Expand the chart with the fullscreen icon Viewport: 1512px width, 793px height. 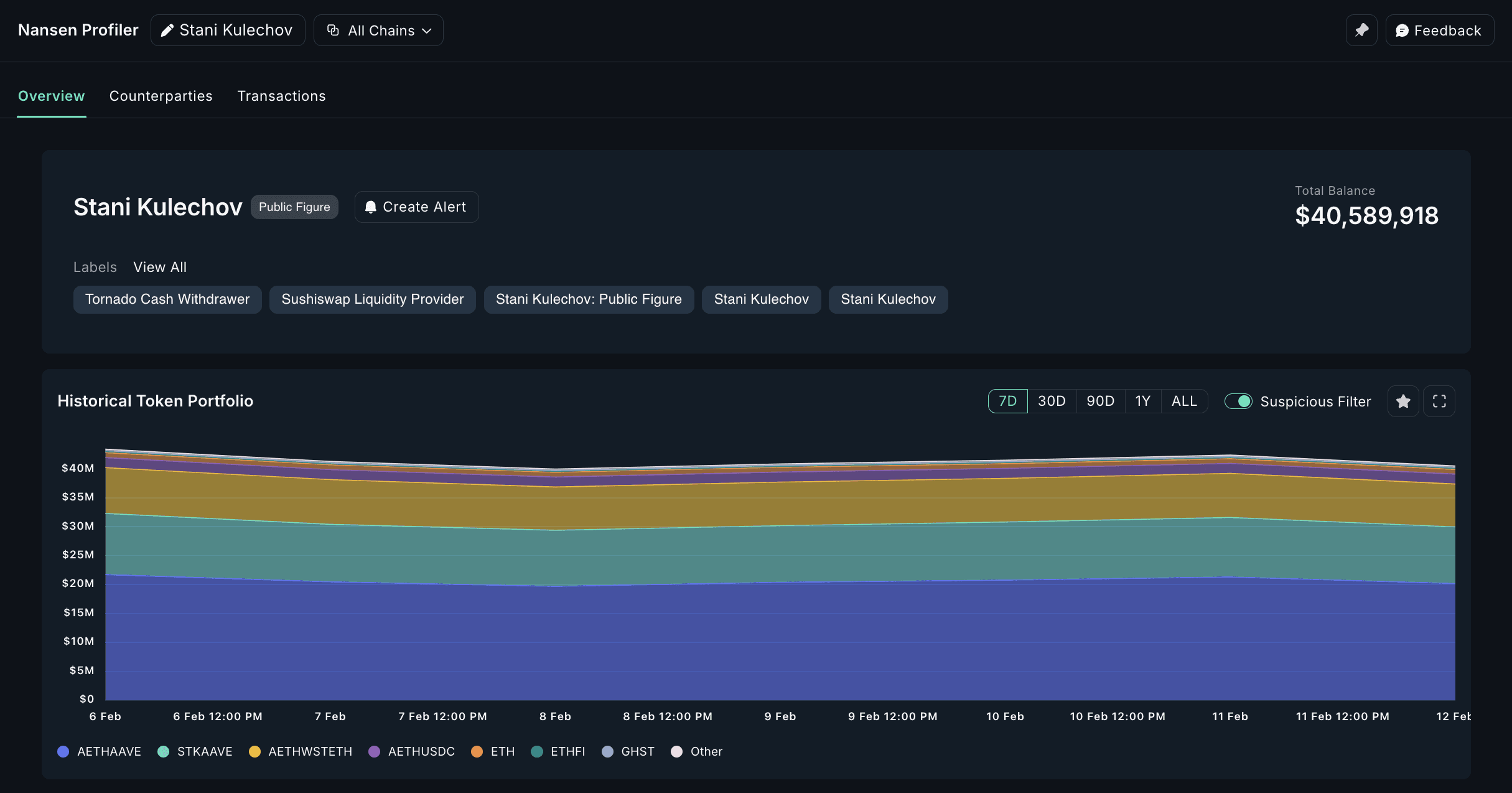(1439, 401)
